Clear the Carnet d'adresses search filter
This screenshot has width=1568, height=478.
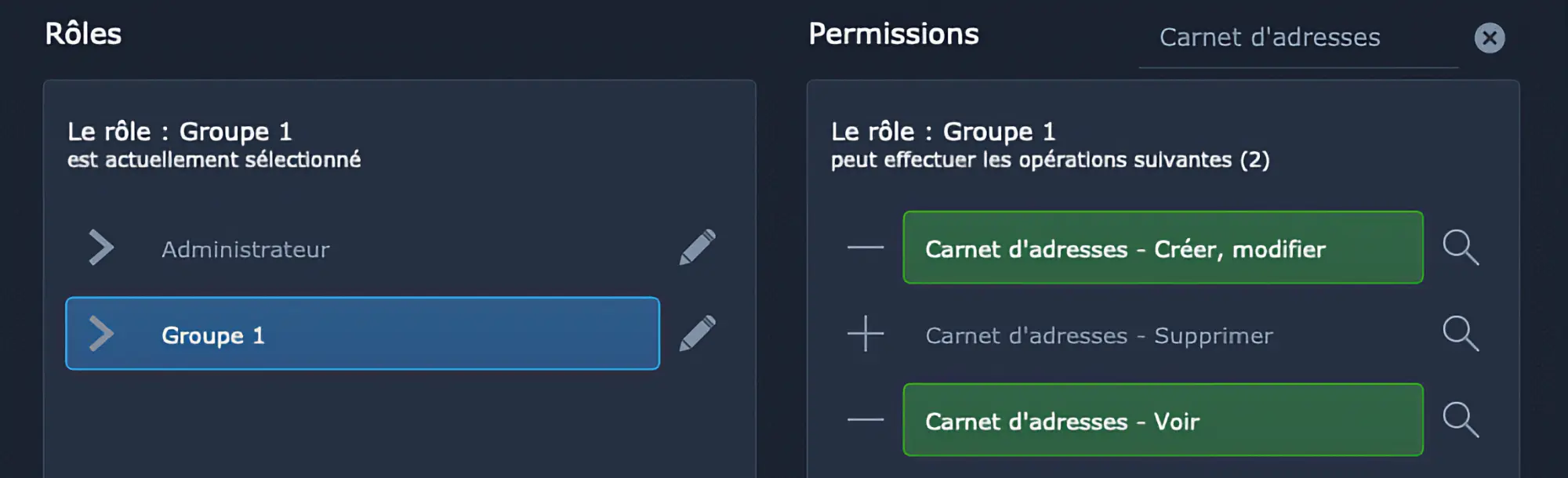1489,38
